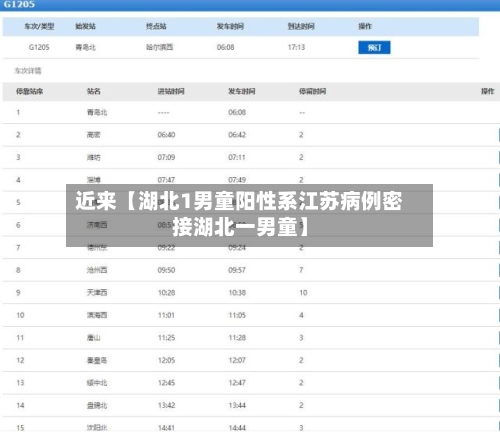Click departure time 12:47

tap(237, 383)
